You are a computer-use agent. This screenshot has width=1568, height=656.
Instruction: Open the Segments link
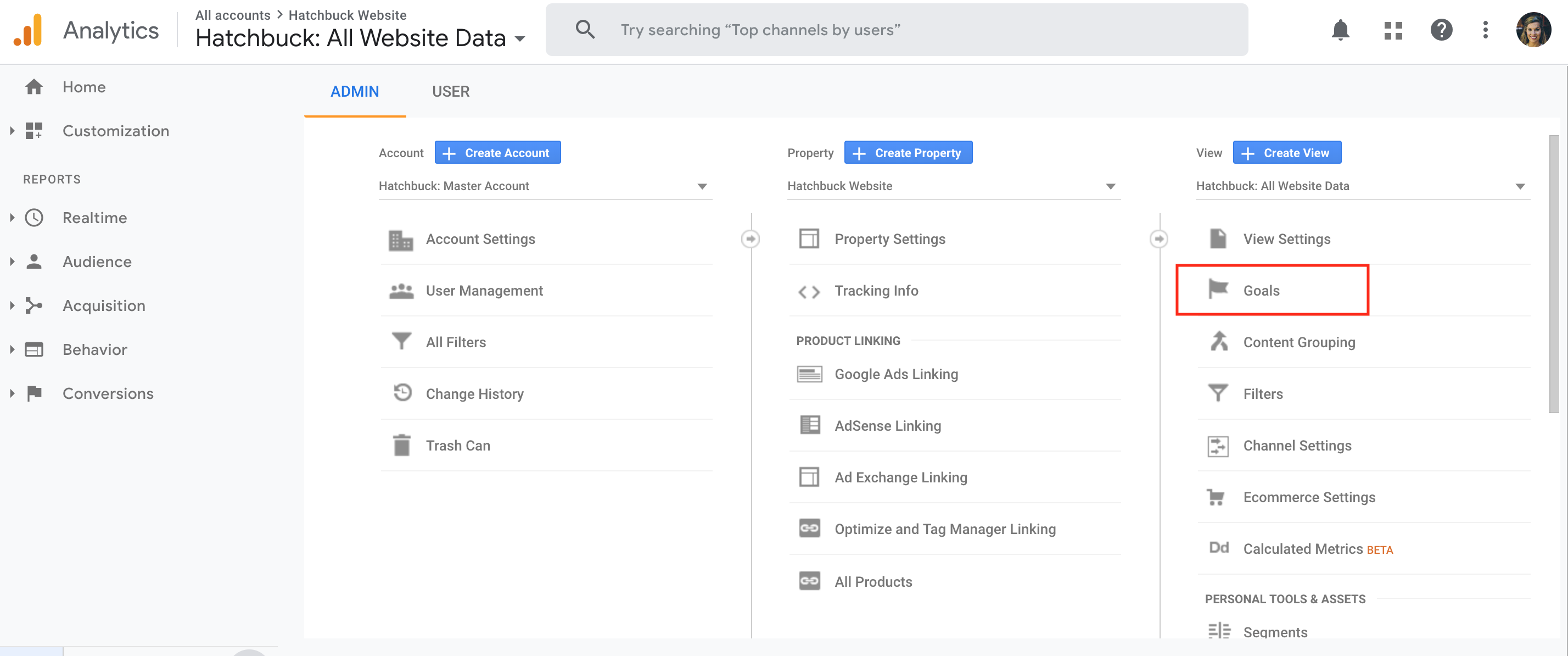point(1275,632)
